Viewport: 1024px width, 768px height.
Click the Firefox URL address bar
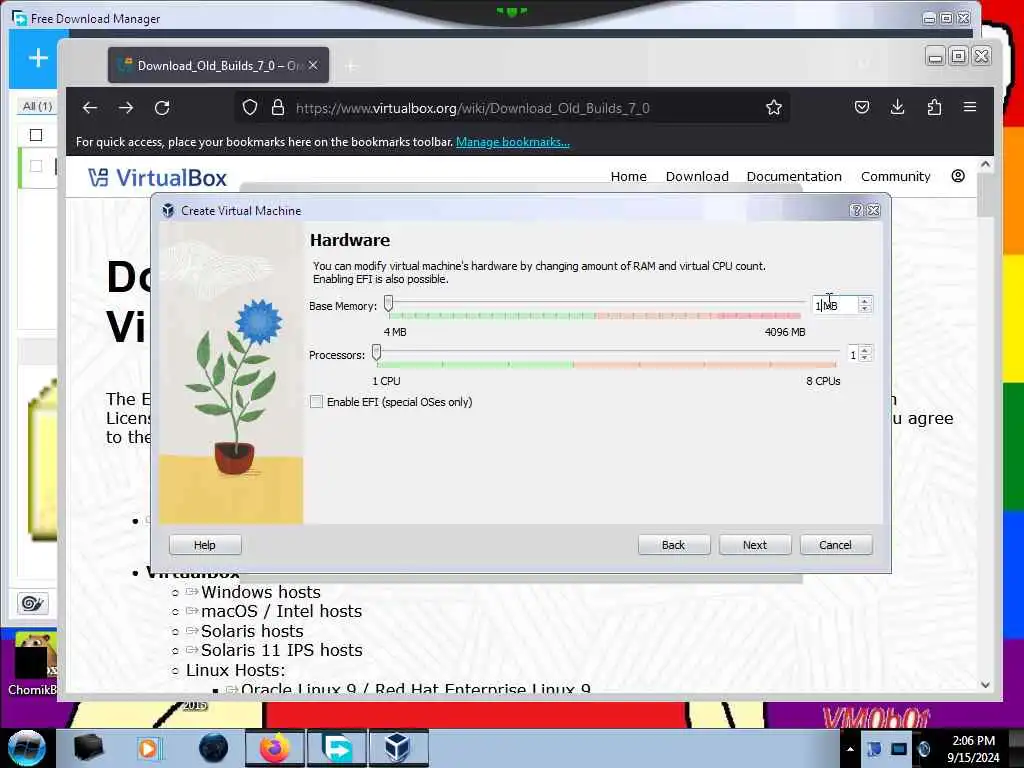(512, 108)
